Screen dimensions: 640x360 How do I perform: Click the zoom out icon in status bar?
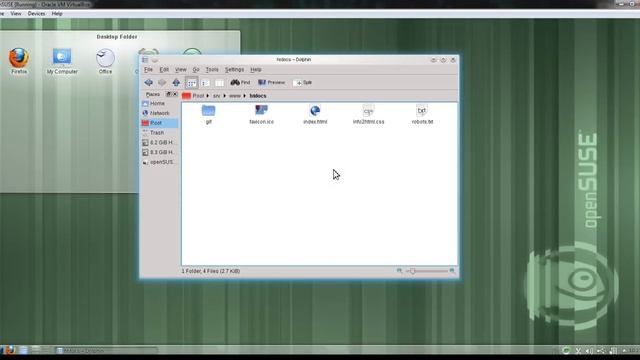(399, 271)
